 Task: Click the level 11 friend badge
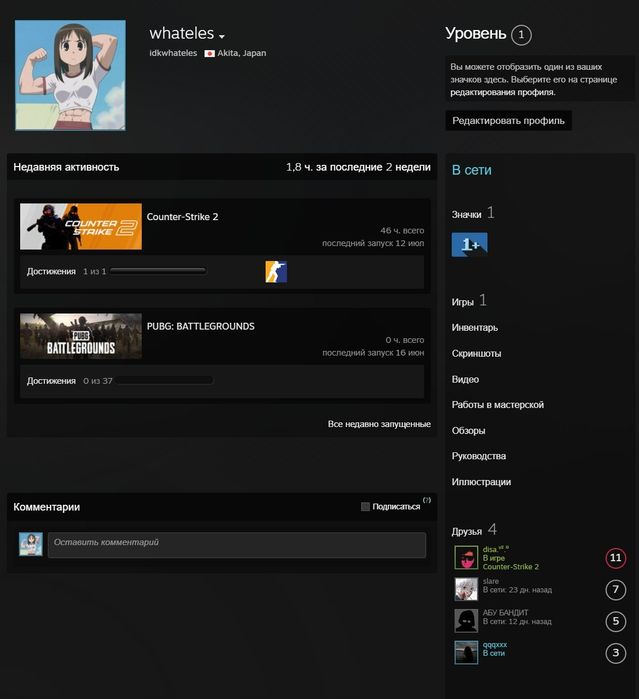click(x=615, y=558)
